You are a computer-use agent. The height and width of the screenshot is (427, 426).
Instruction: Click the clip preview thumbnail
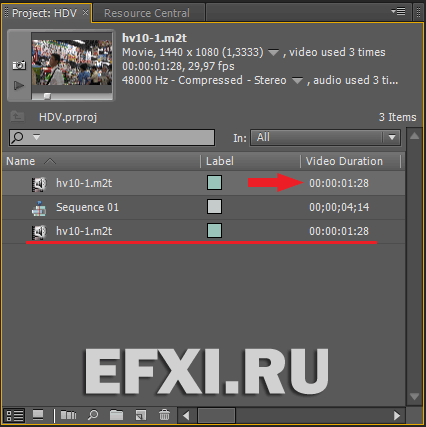72,63
